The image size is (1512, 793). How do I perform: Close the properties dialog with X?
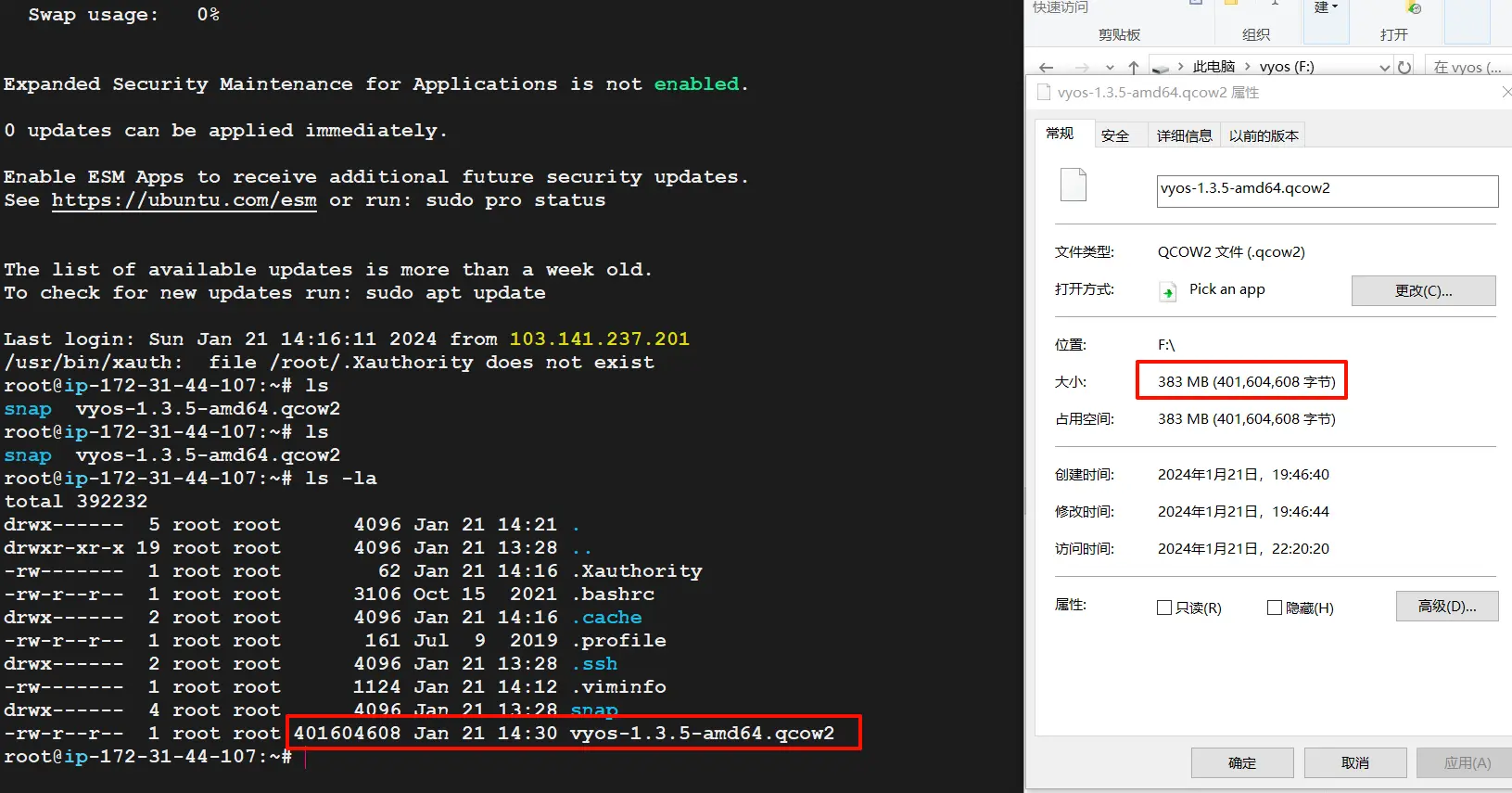click(1506, 92)
